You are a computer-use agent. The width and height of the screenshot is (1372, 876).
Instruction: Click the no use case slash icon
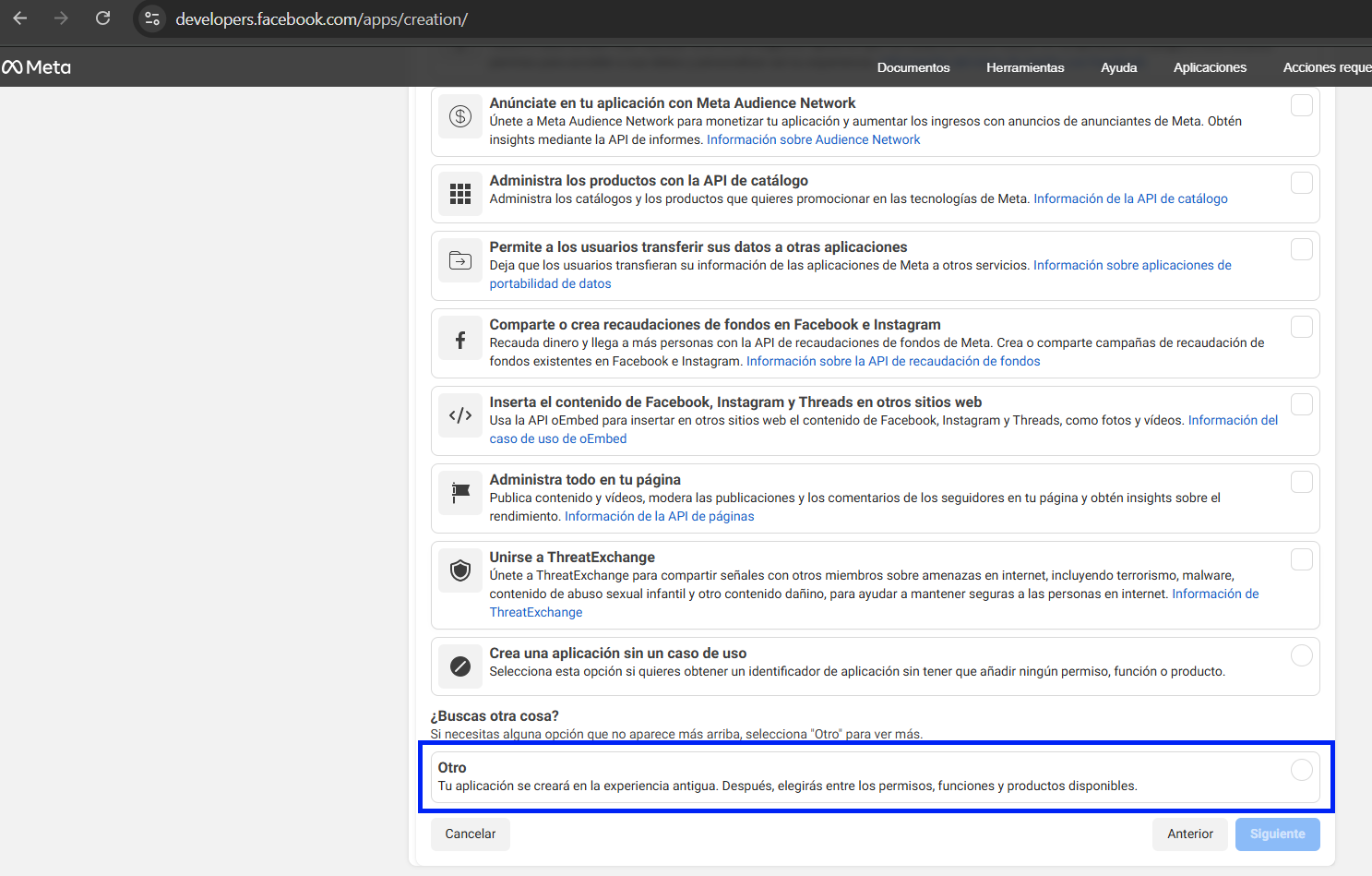459,666
